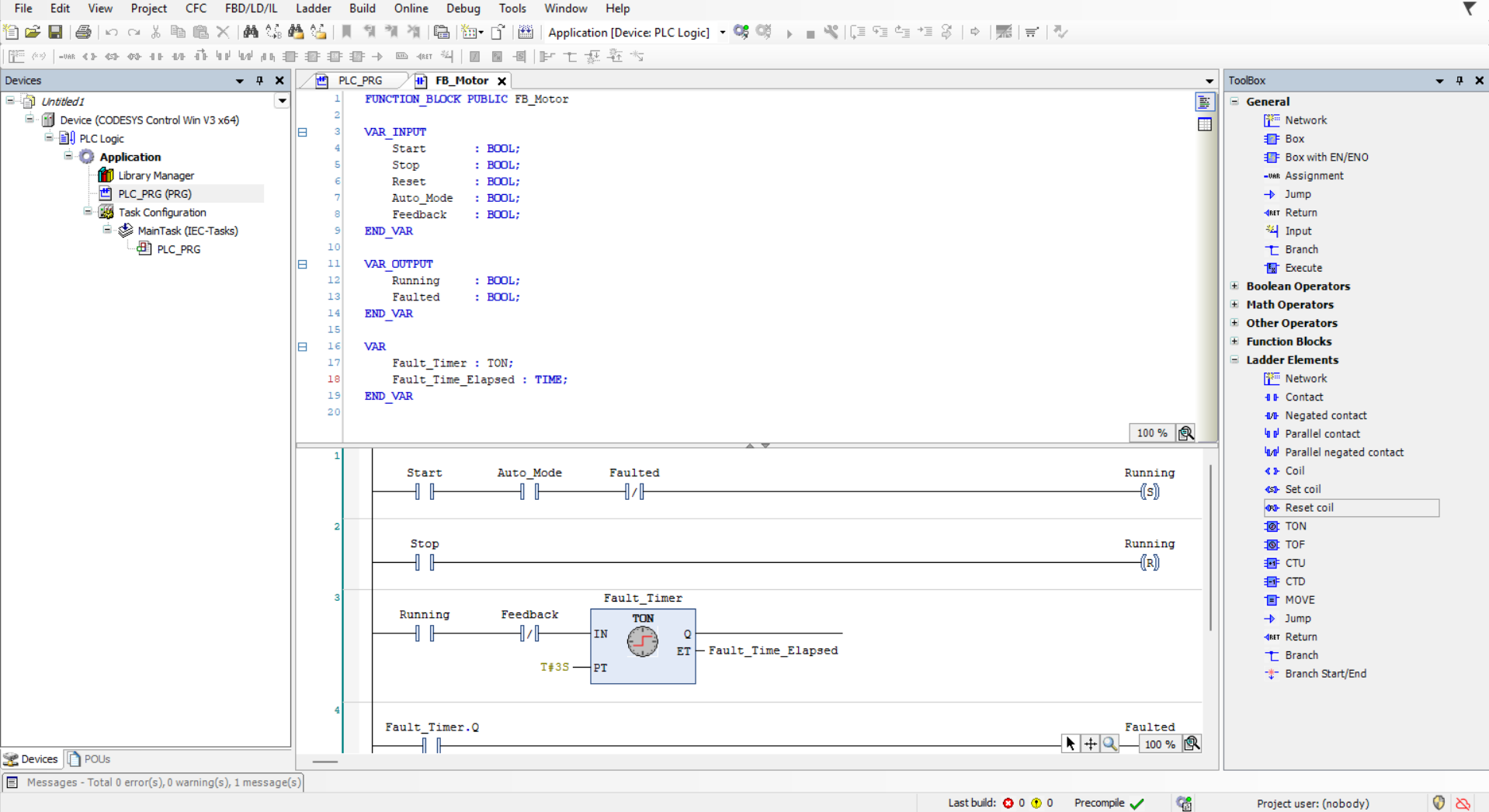Image resolution: width=1489 pixels, height=812 pixels.
Task: Click the Find binoculars icon
Action: tap(251, 32)
